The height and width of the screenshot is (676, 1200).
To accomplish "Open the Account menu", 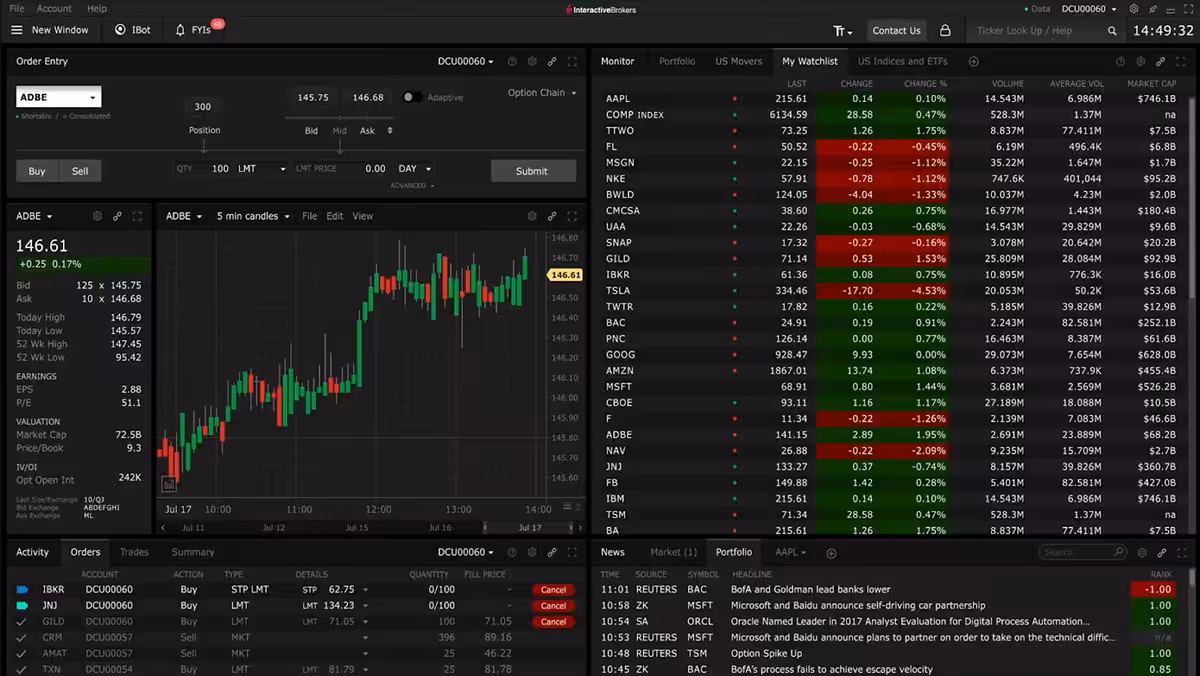I will [x=54, y=9].
